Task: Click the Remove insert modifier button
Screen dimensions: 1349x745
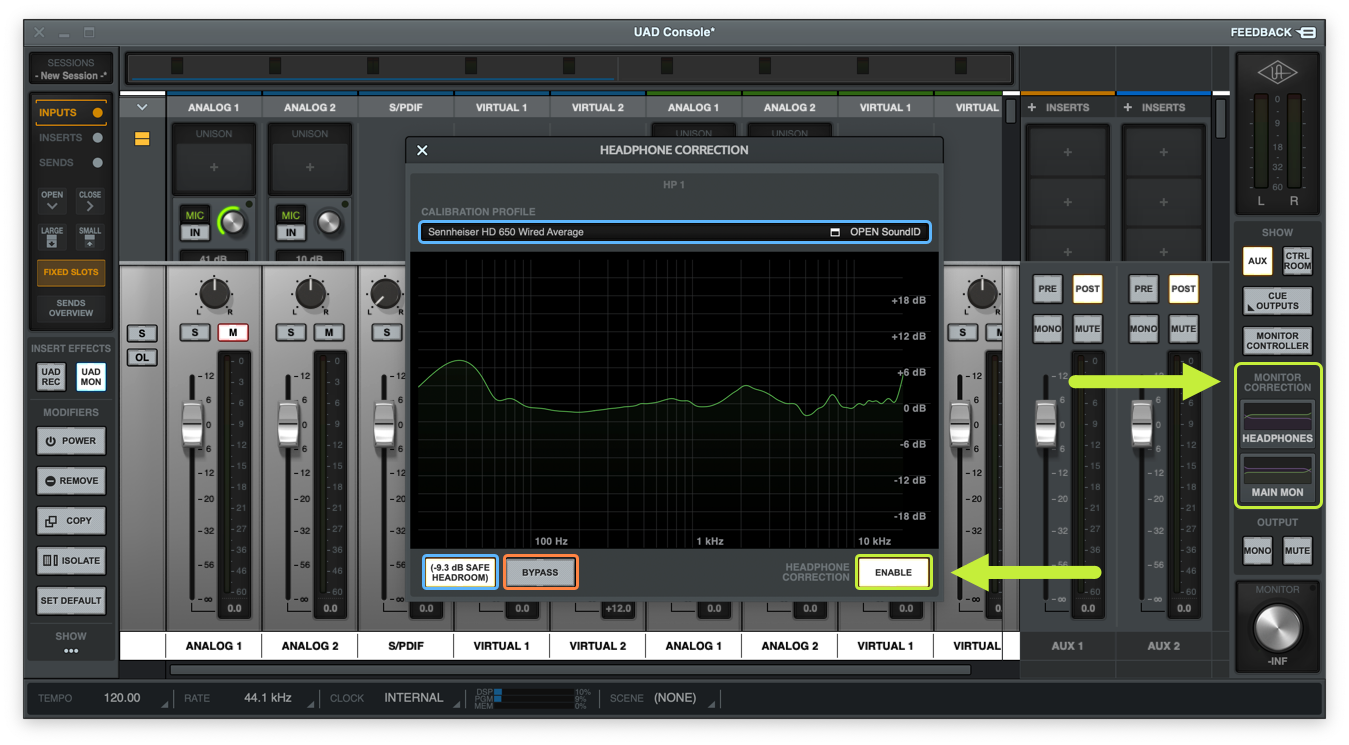Action: pos(71,481)
